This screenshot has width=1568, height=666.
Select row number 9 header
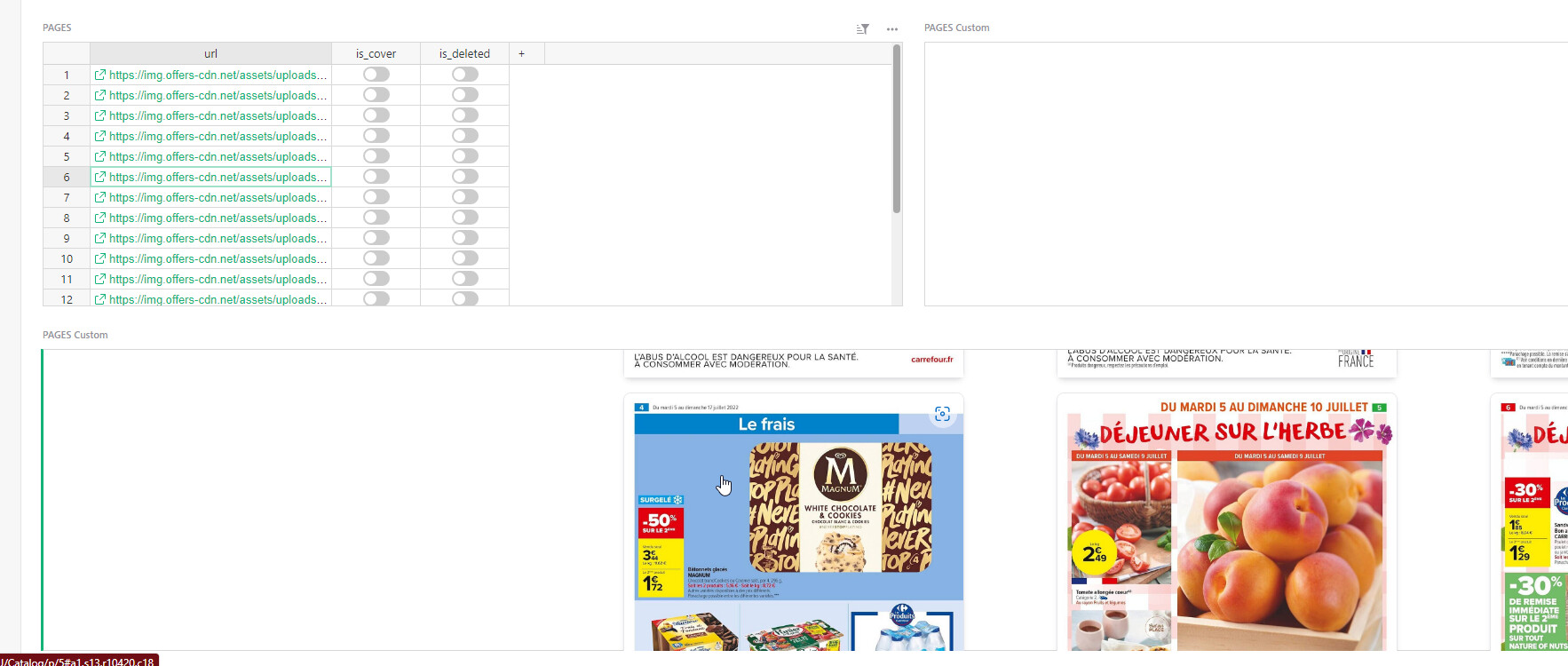click(x=67, y=239)
